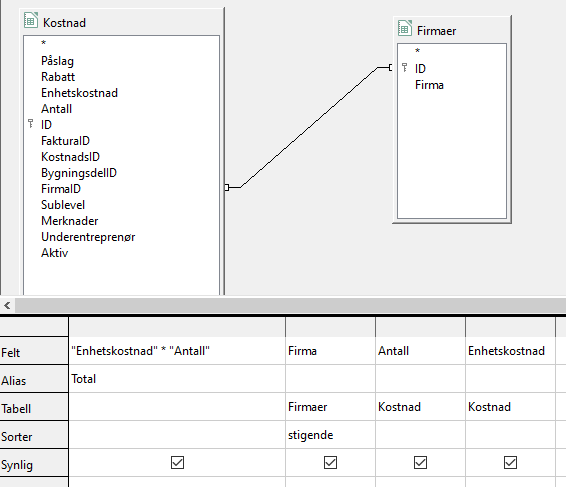The height and width of the screenshot is (487, 566).
Task: Select the join line connector at the Kostnad table
Action: (x=227, y=187)
